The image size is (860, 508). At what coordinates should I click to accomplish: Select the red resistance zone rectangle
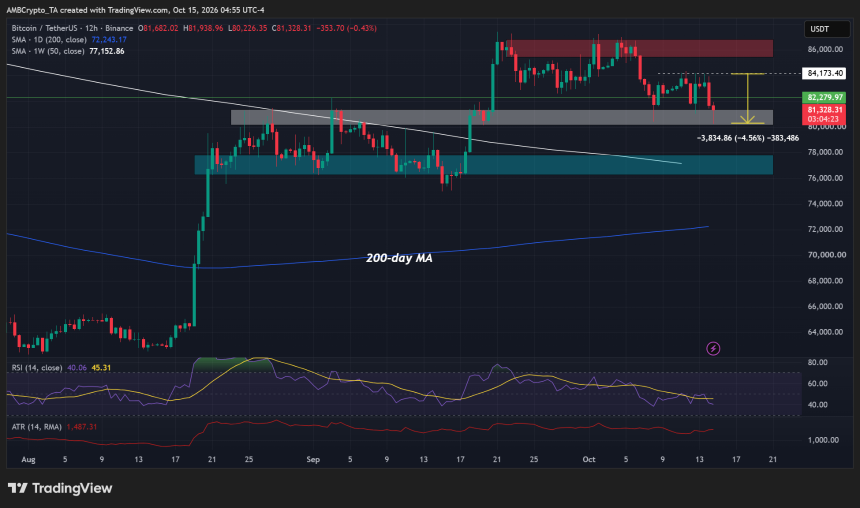point(640,48)
